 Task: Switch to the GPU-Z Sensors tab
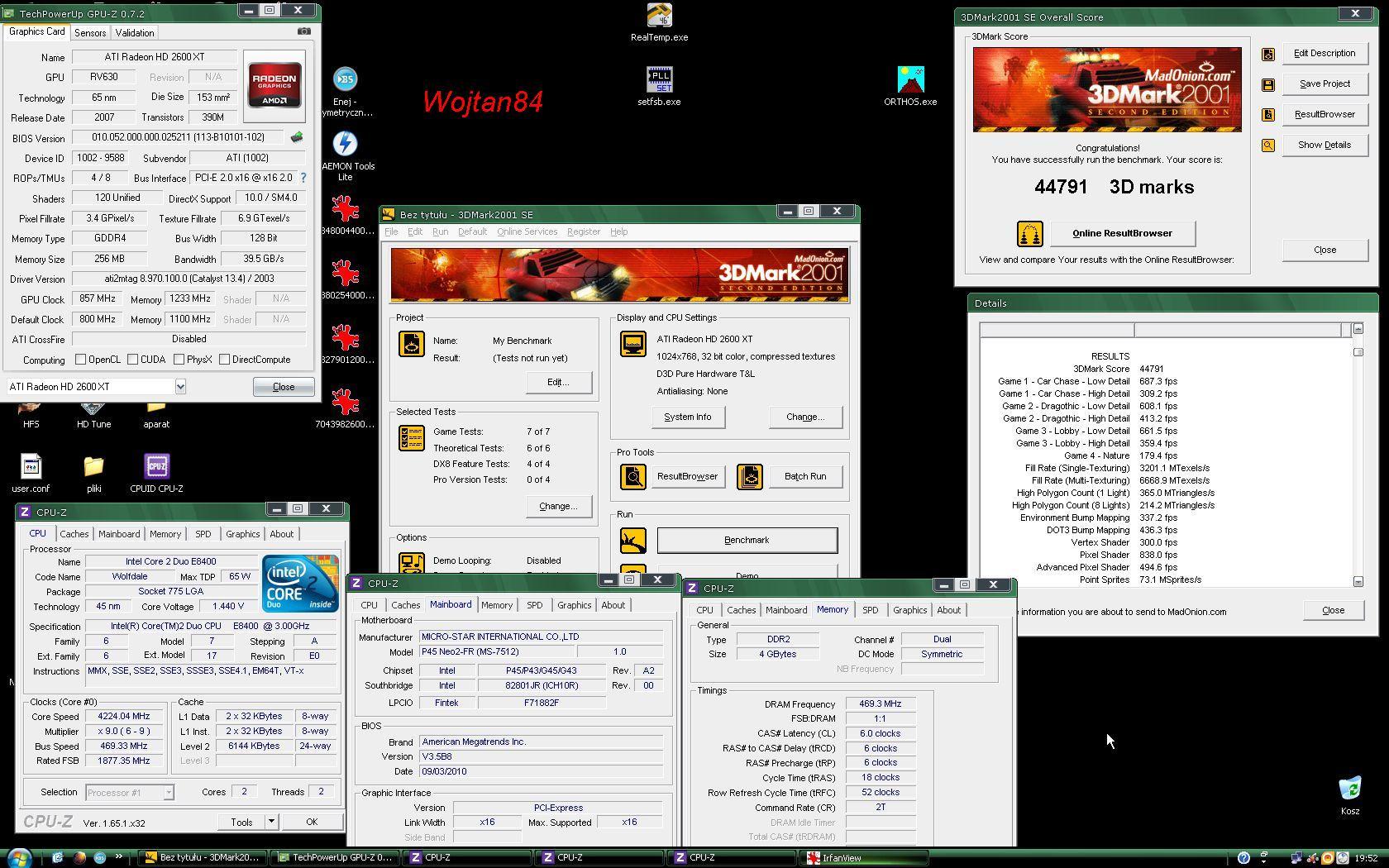click(90, 33)
